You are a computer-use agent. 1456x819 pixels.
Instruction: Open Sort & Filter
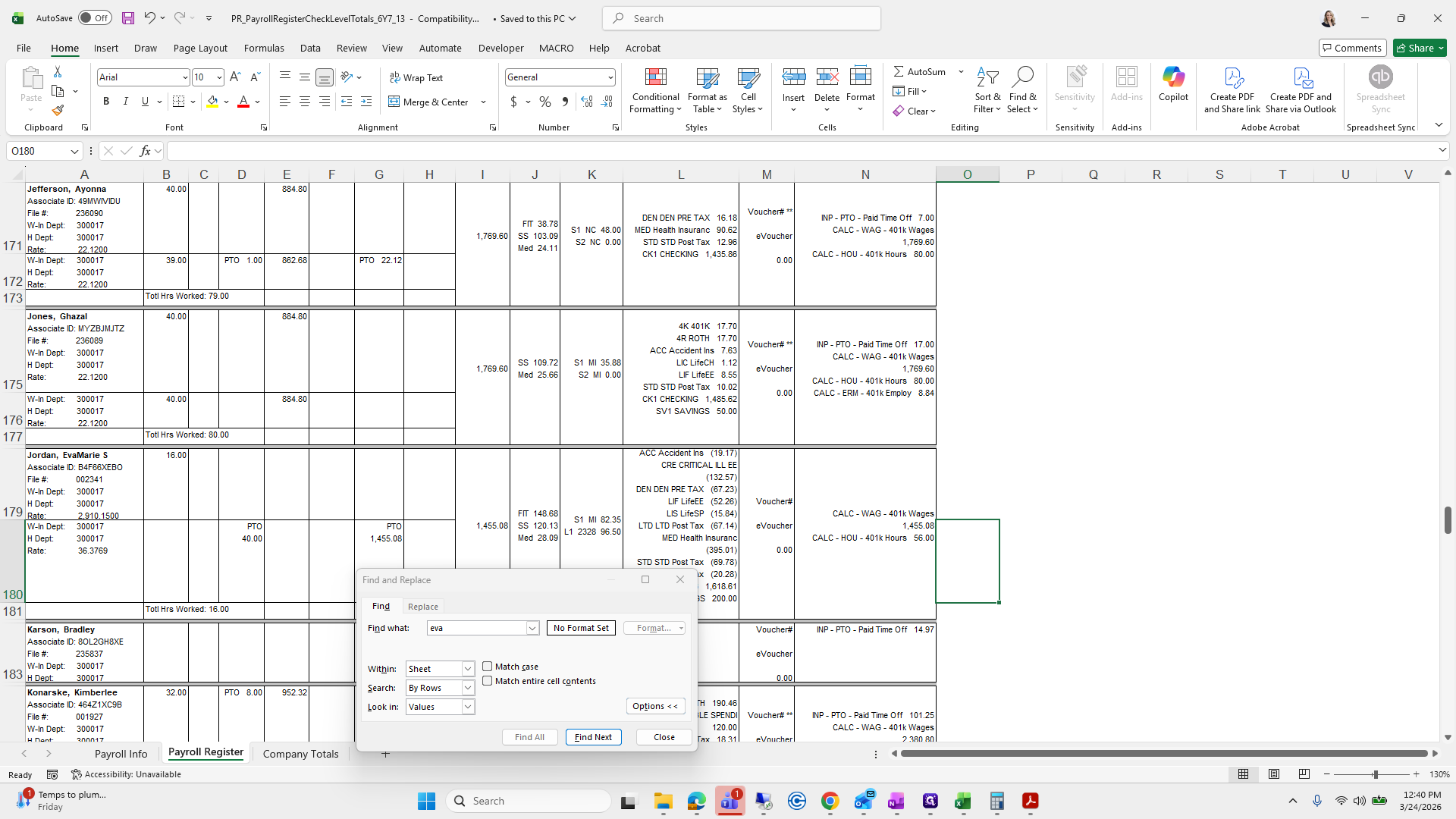[987, 91]
